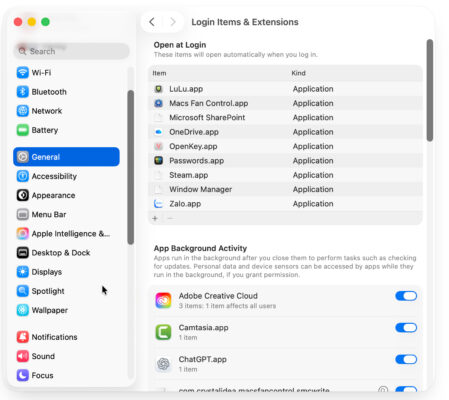Open the Accessibility settings pane
The width and height of the screenshot is (449, 400).
point(67,176)
